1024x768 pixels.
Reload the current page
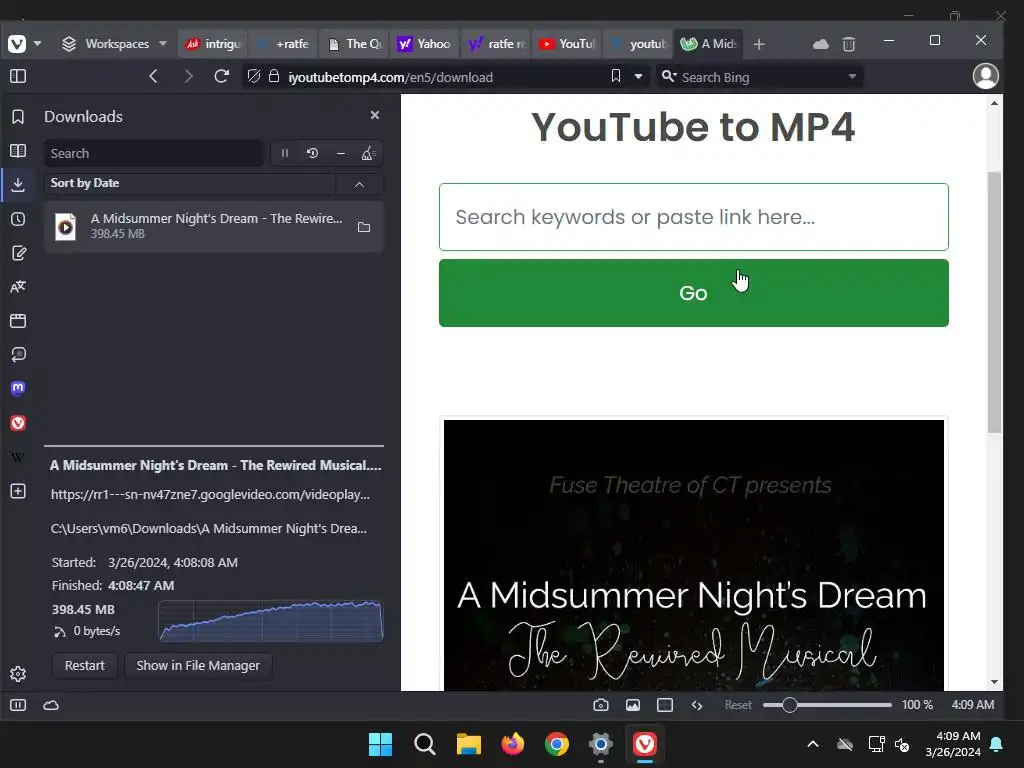click(x=221, y=76)
